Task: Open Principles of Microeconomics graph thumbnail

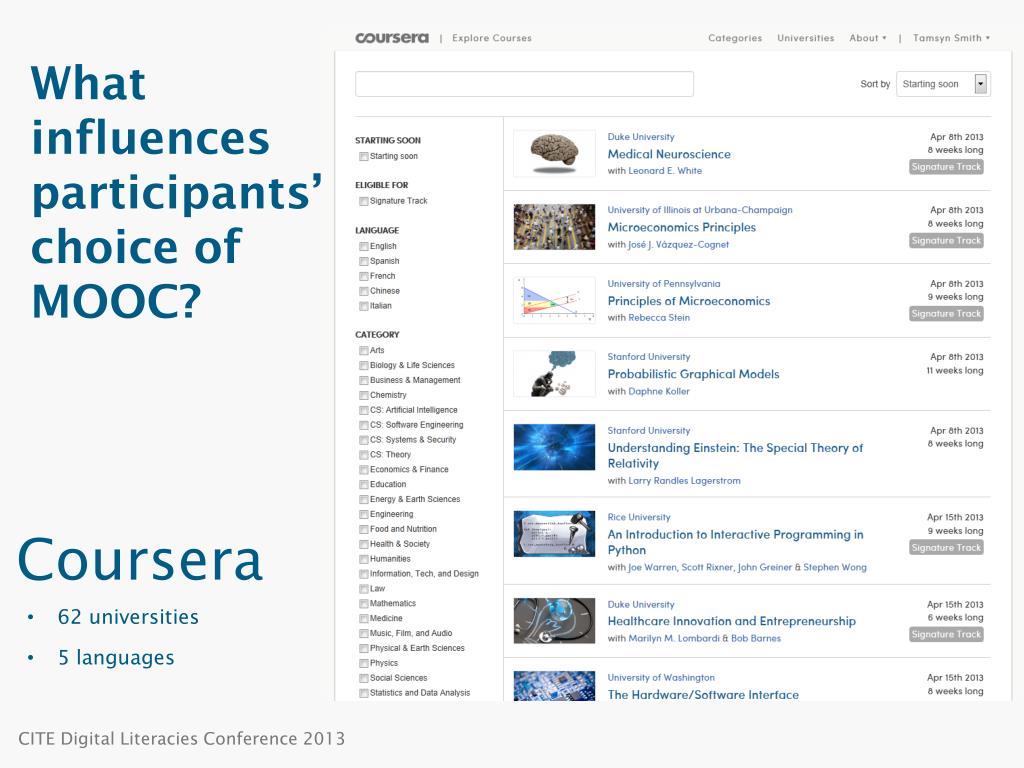Action: click(554, 300)
